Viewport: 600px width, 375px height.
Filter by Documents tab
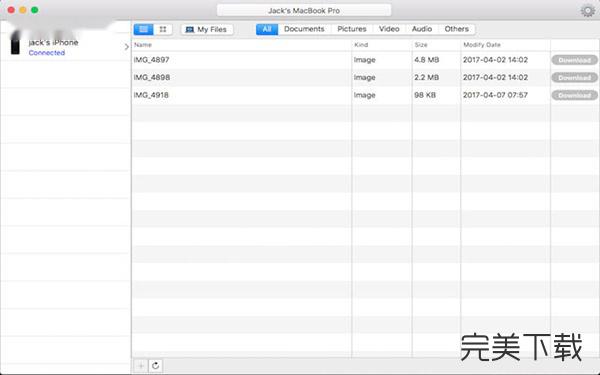tap(304, 29)
